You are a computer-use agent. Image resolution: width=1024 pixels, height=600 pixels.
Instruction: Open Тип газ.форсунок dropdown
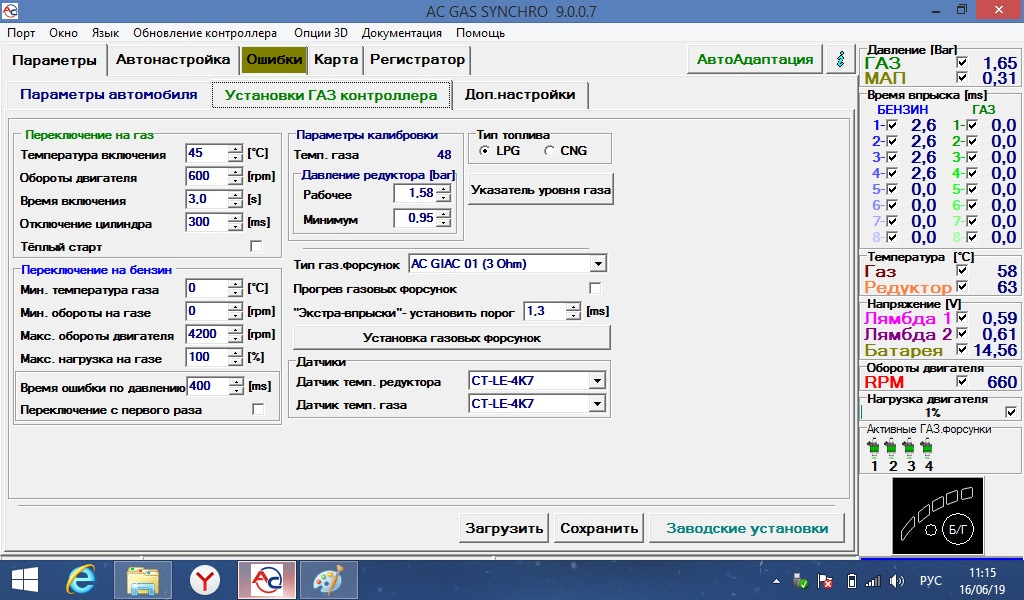598,264
